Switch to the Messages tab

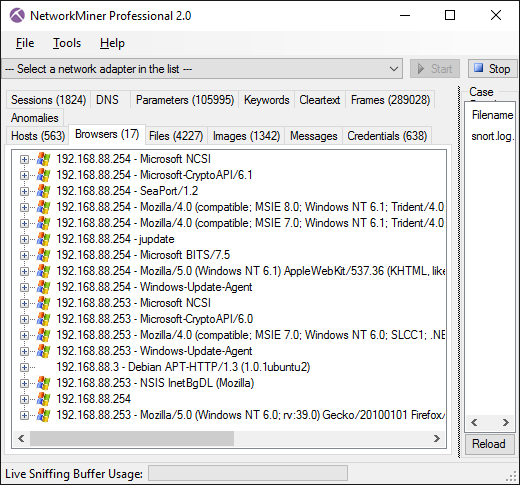[314, 136]
